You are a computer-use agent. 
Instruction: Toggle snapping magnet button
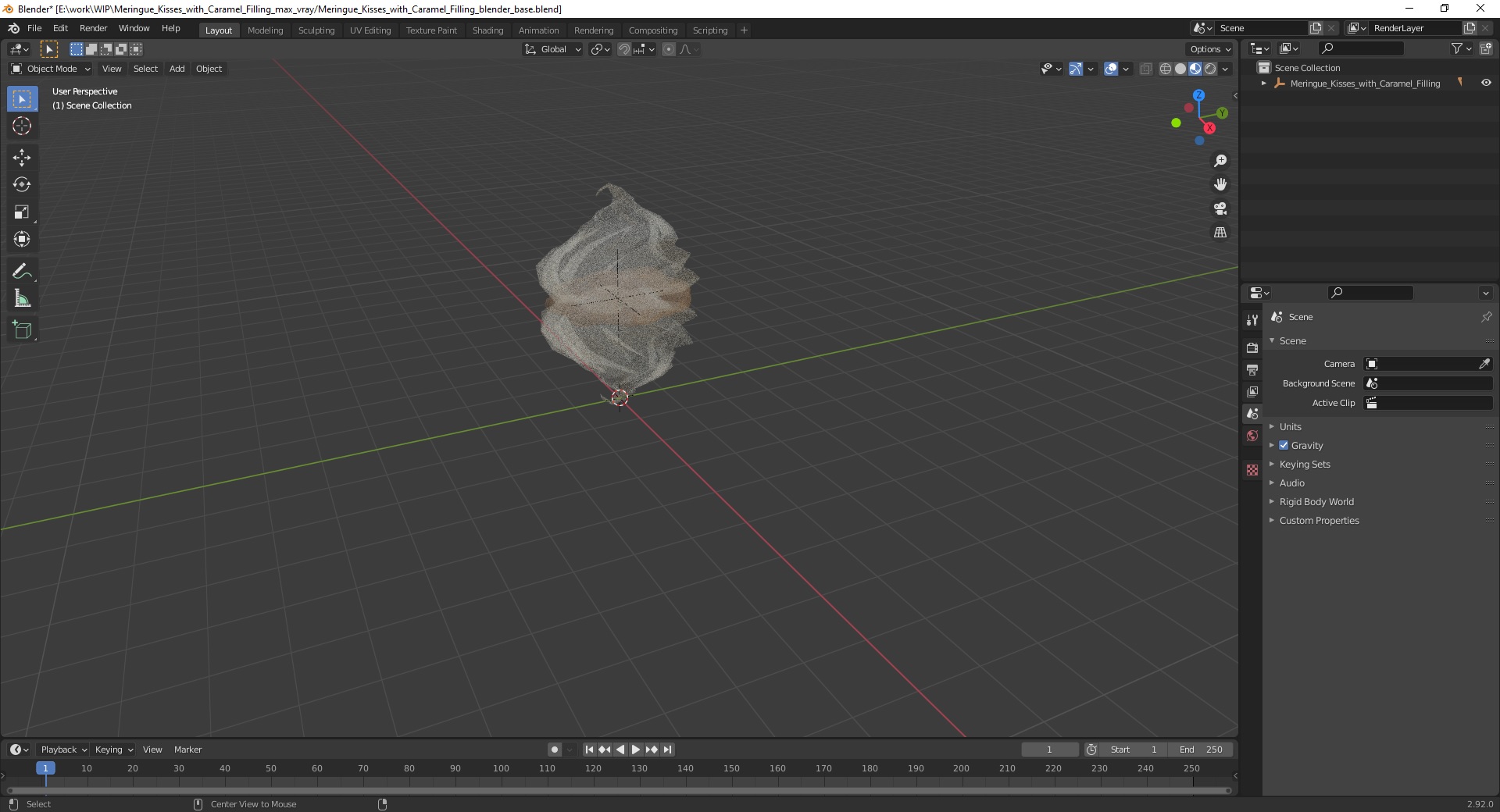624,49
